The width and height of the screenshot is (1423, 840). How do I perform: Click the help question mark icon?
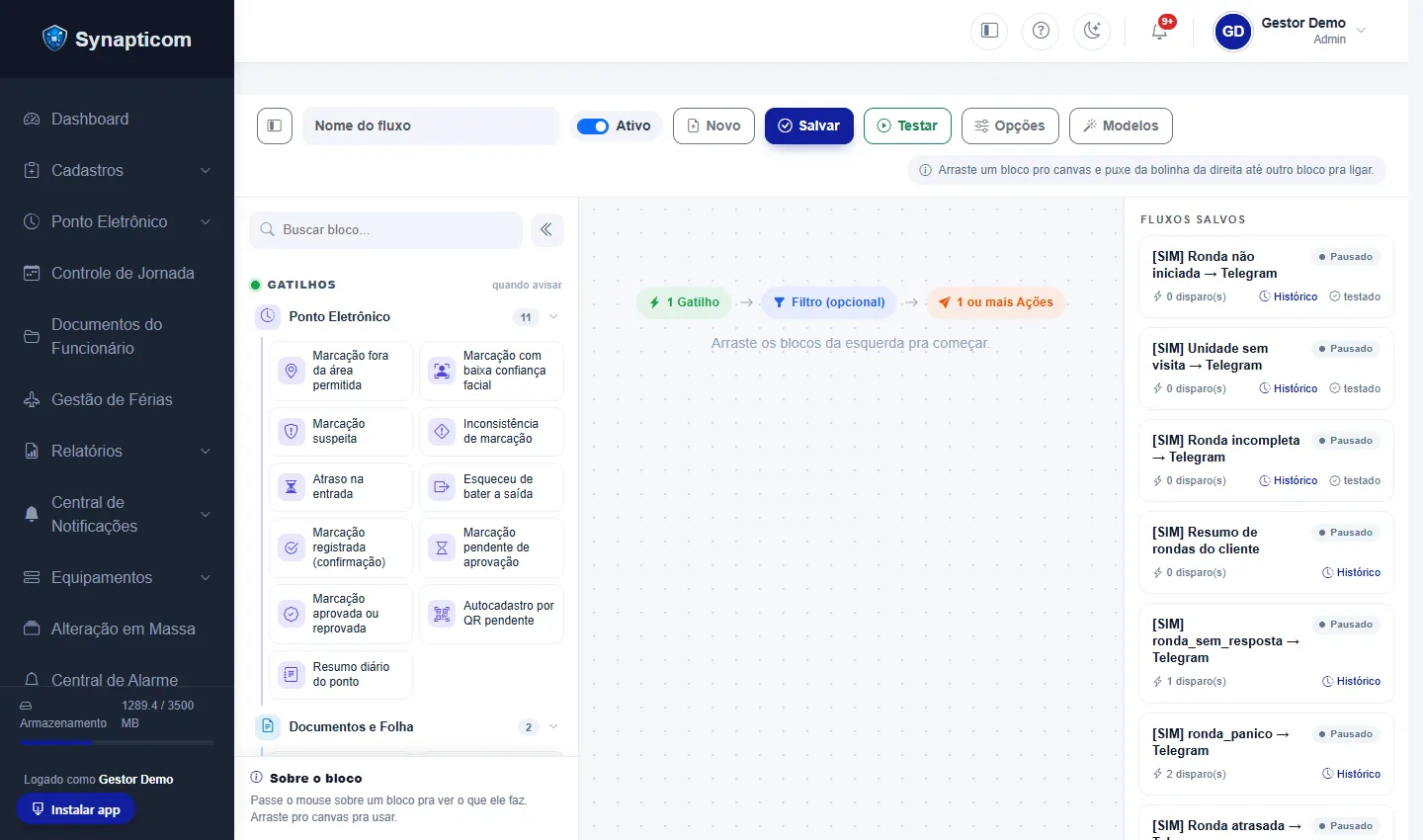pos(1041,31)
